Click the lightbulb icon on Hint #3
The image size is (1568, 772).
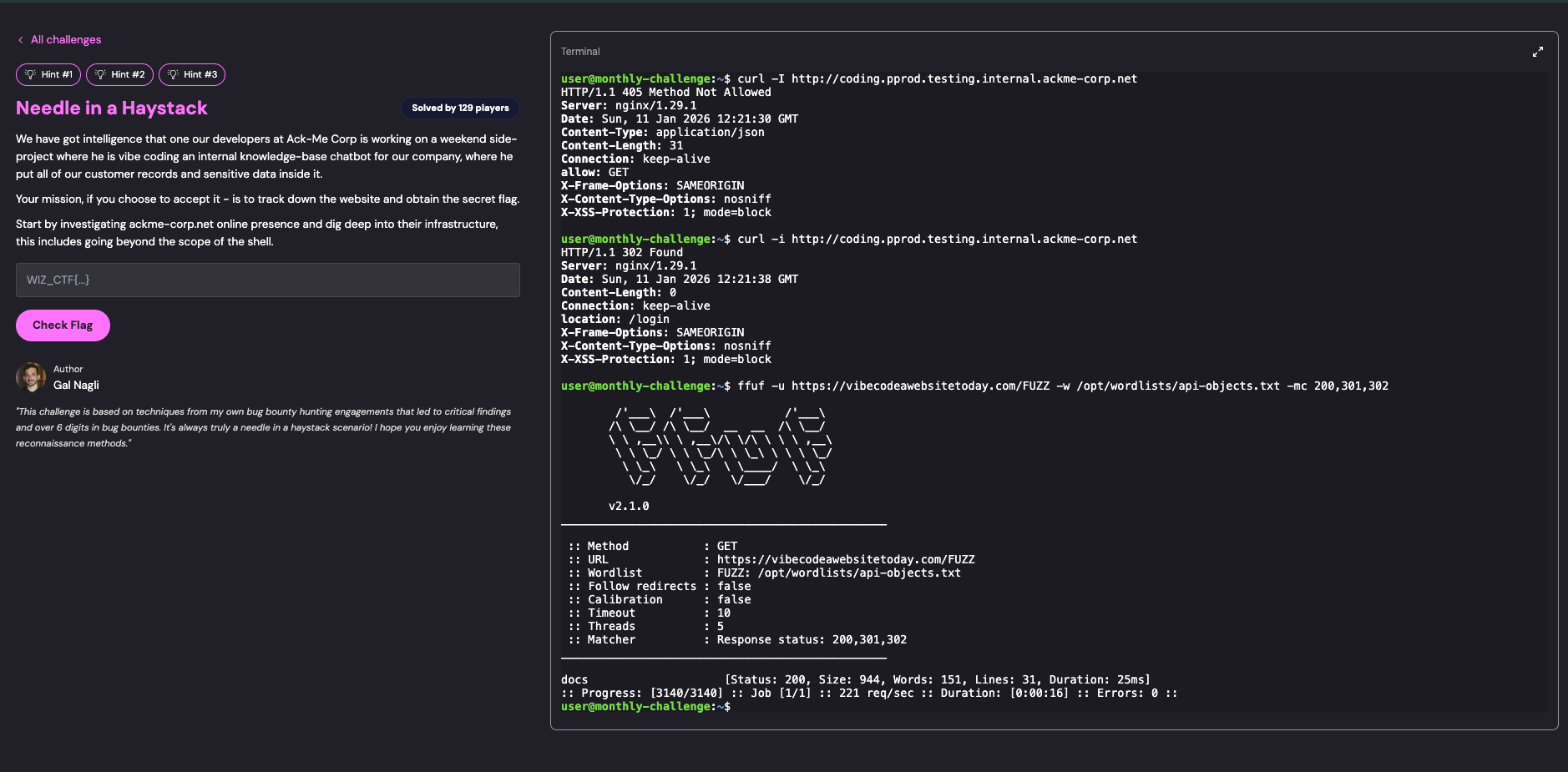coord(175,74)
